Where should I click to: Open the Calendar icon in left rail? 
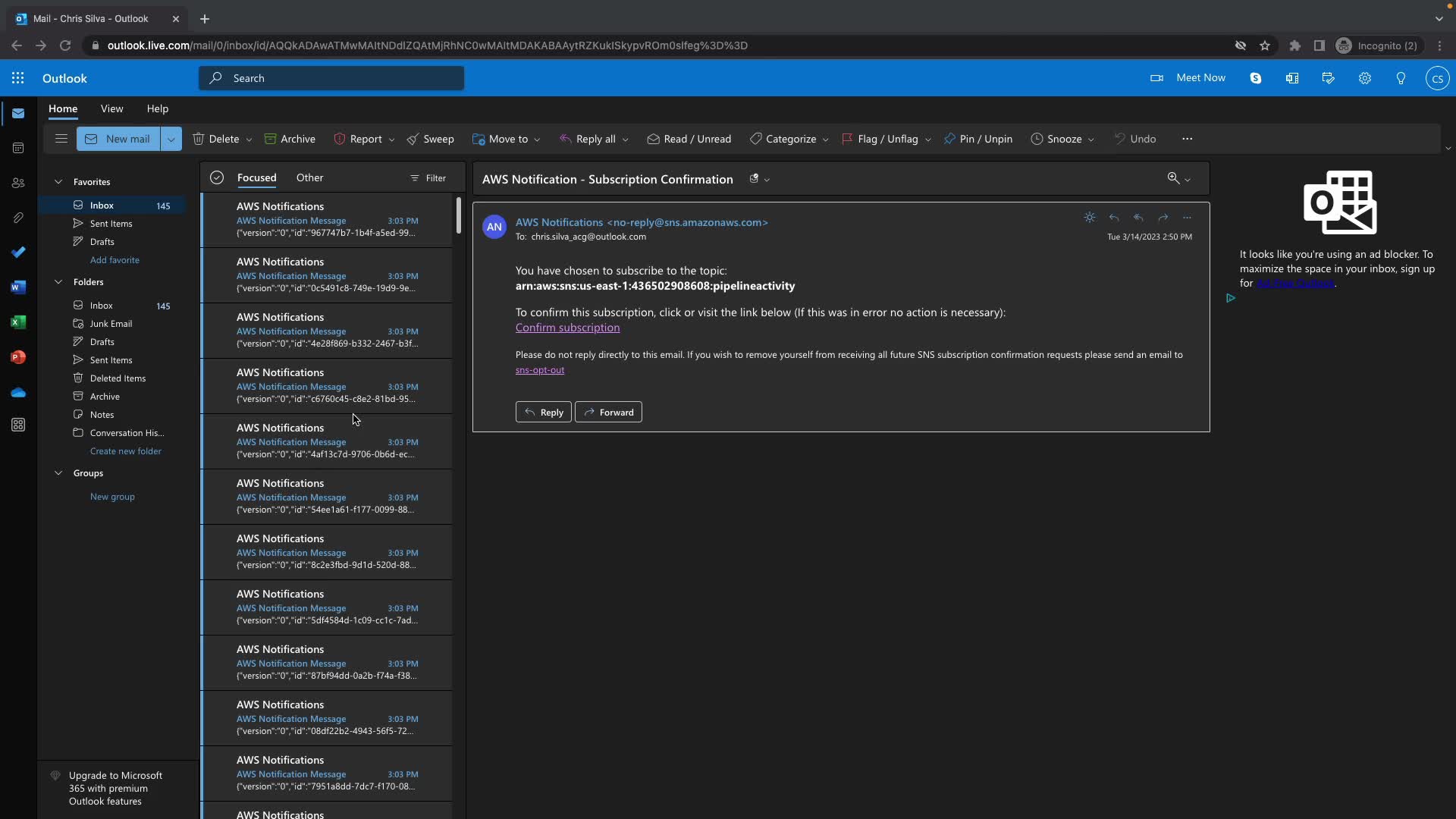[x=18, y=149]
